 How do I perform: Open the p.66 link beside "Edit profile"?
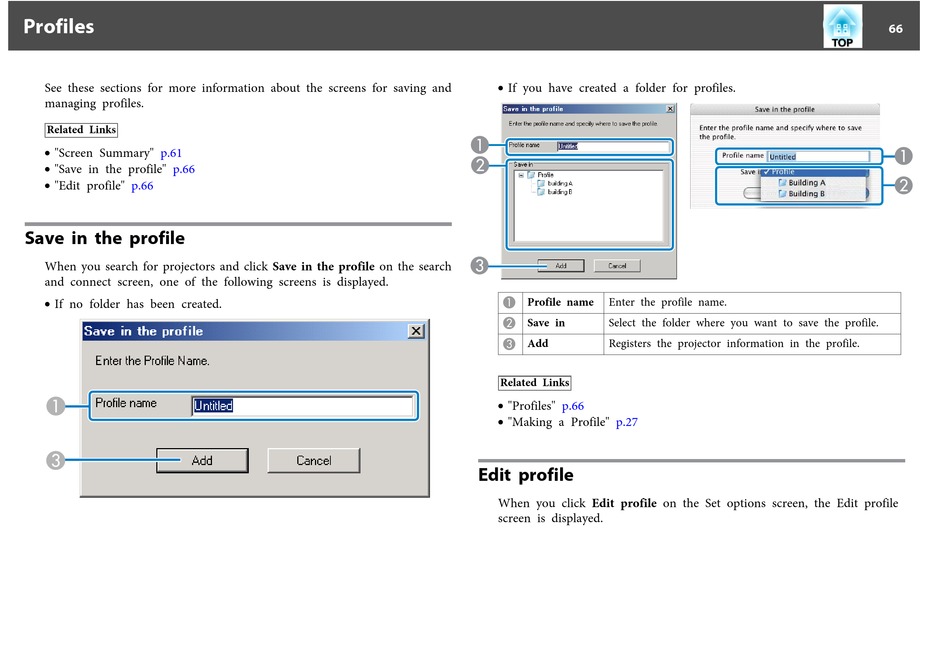142,186
